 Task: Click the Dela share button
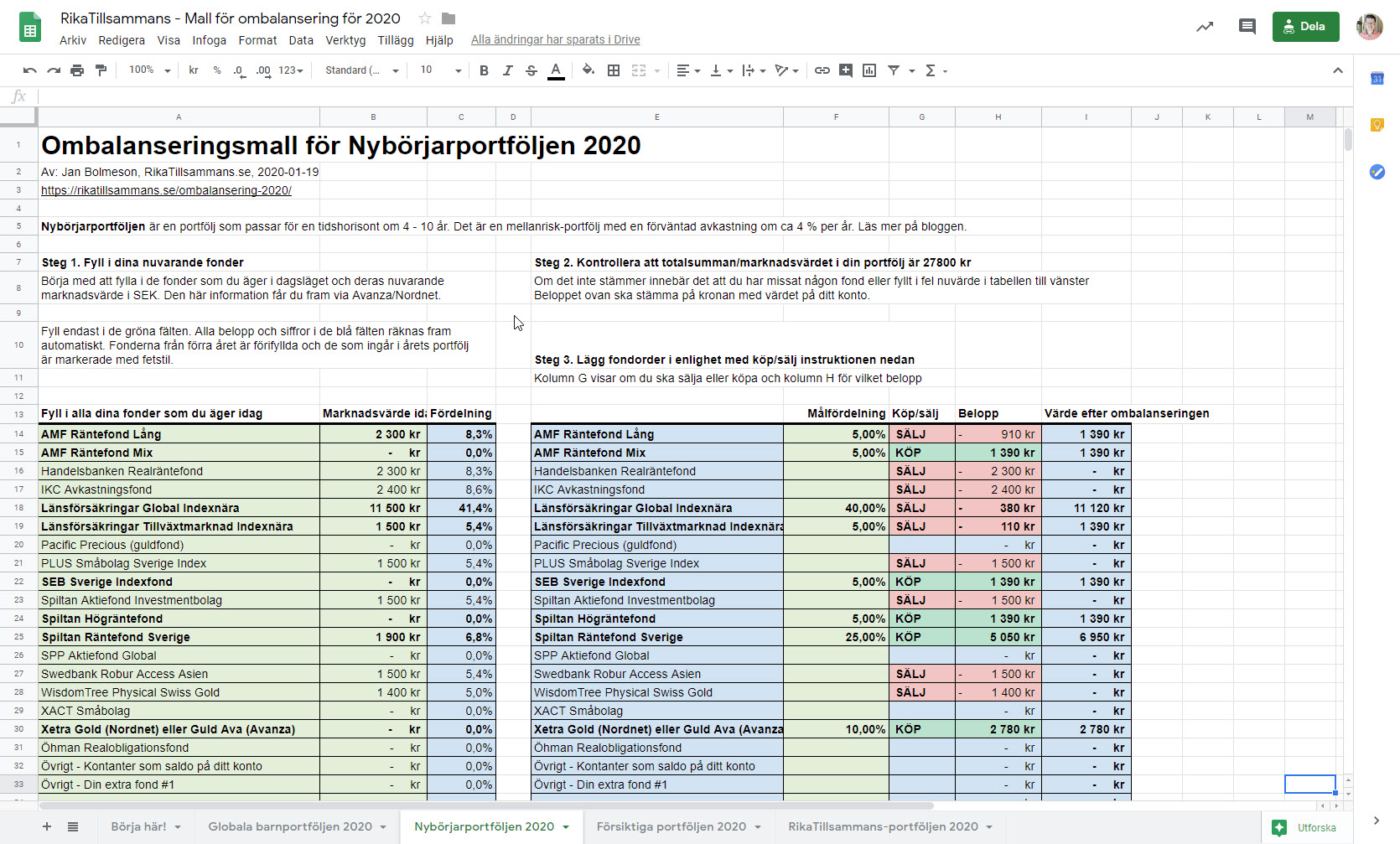pyautogui.click(x=1305, y=27)
